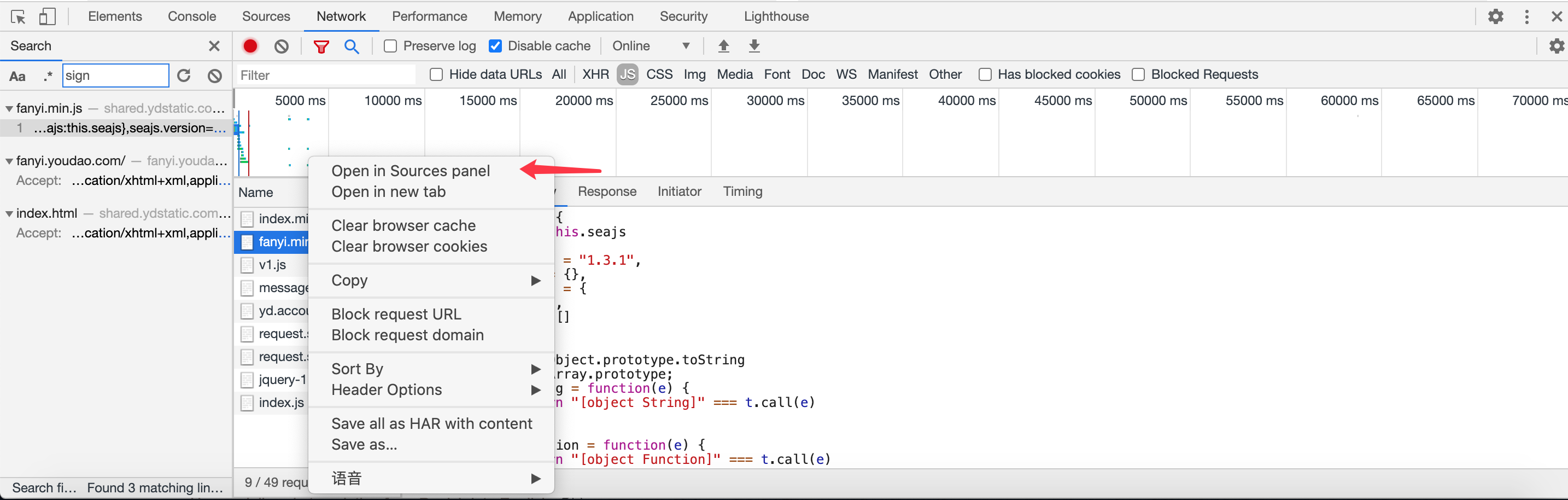The image size is (1568, 500).
Task: Import a HAR file with upload icon
Action: 723,45
